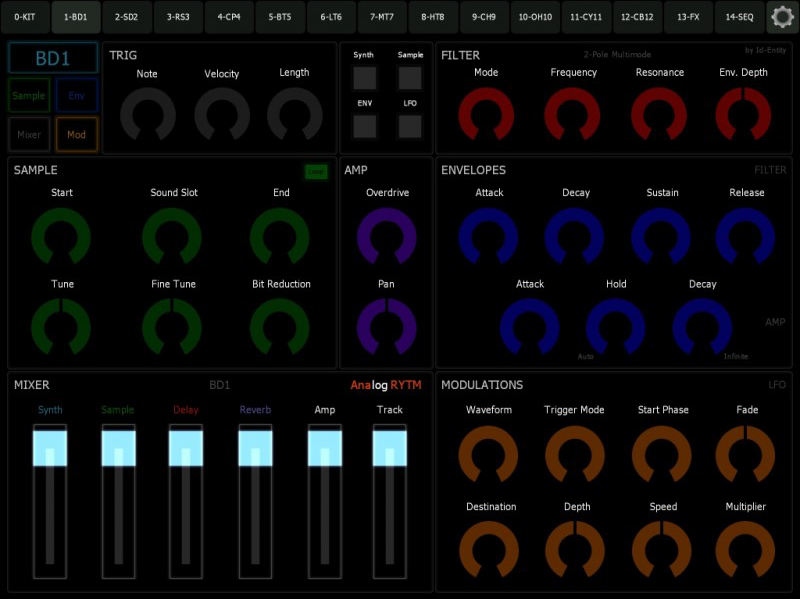Open the Env edit page button

(x=77, y=95)
